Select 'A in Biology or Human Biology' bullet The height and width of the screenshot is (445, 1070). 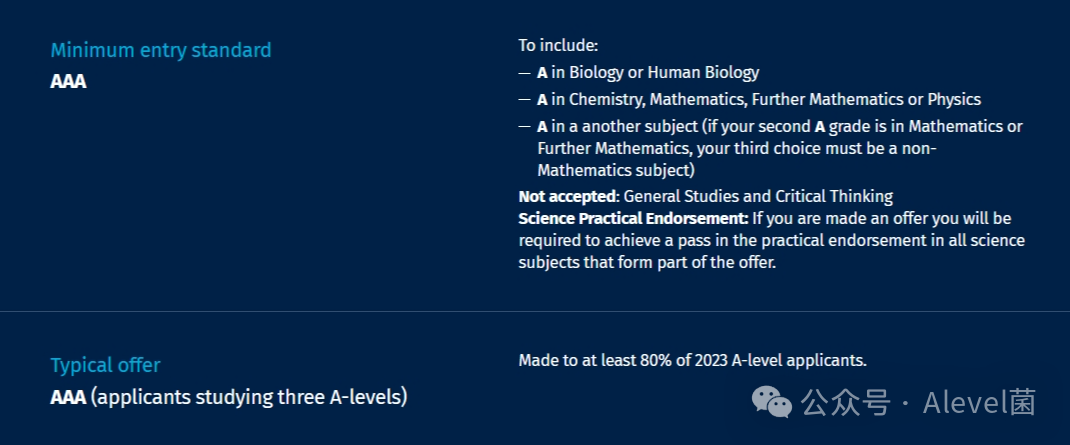(x=648, y=72)
